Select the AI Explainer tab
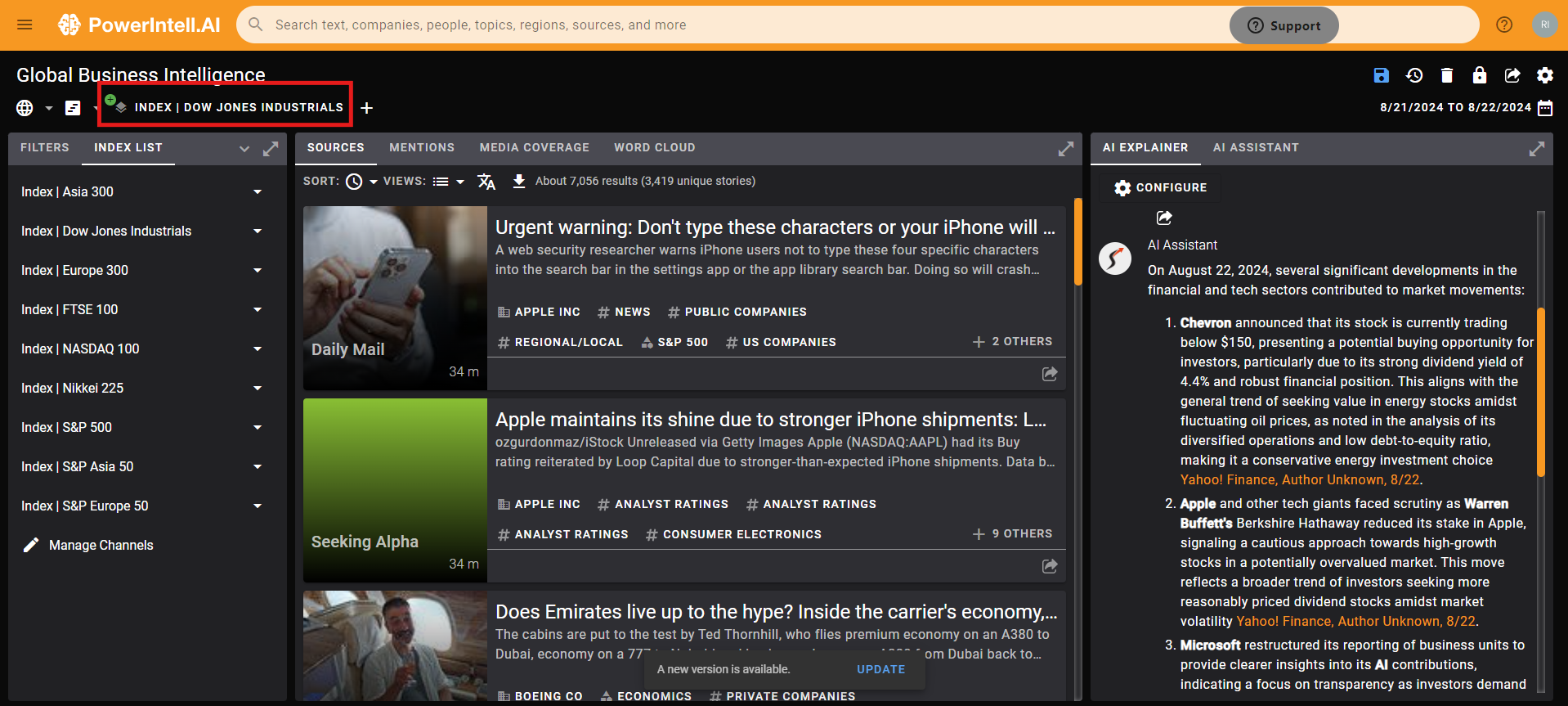The height and width of the screenshot is (706, 1568). pos(1145,148)
